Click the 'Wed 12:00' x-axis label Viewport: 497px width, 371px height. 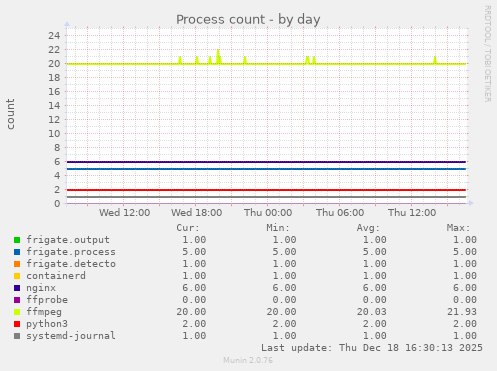124,213
